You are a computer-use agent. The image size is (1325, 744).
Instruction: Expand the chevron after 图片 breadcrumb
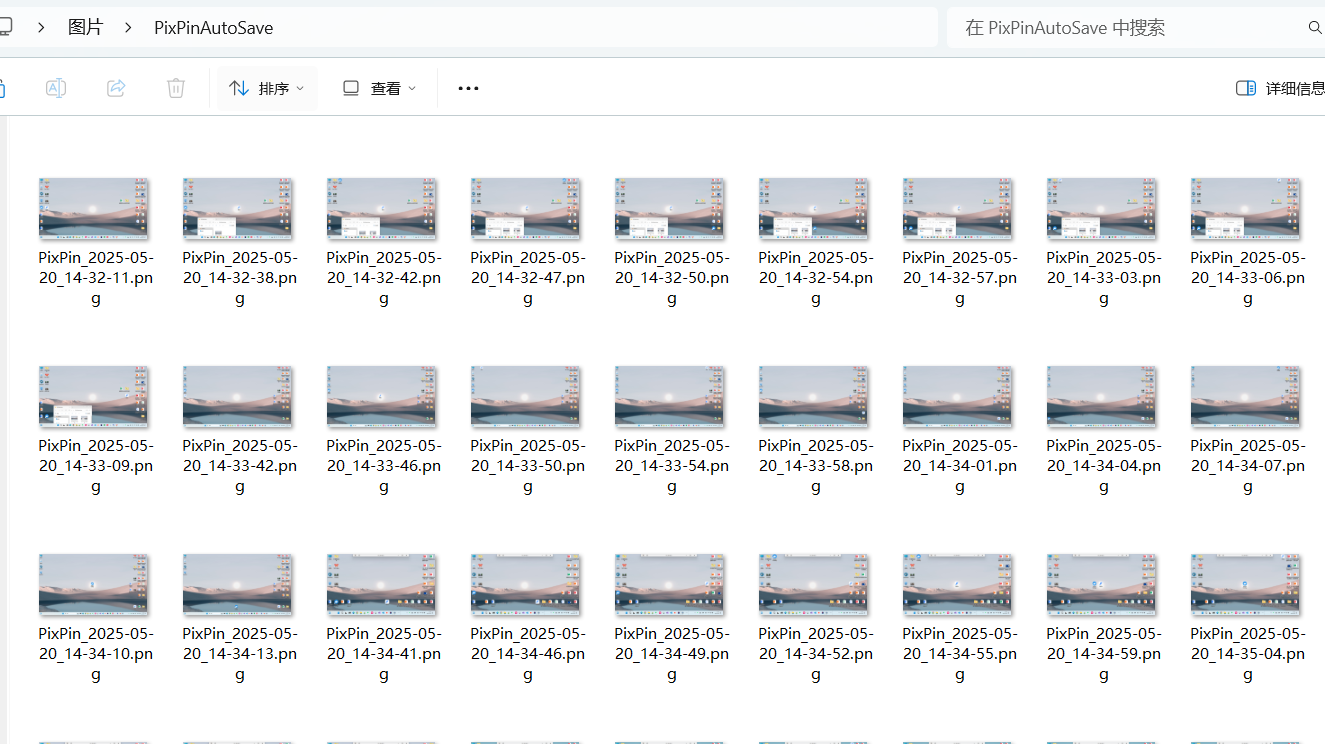pos(128,28)
